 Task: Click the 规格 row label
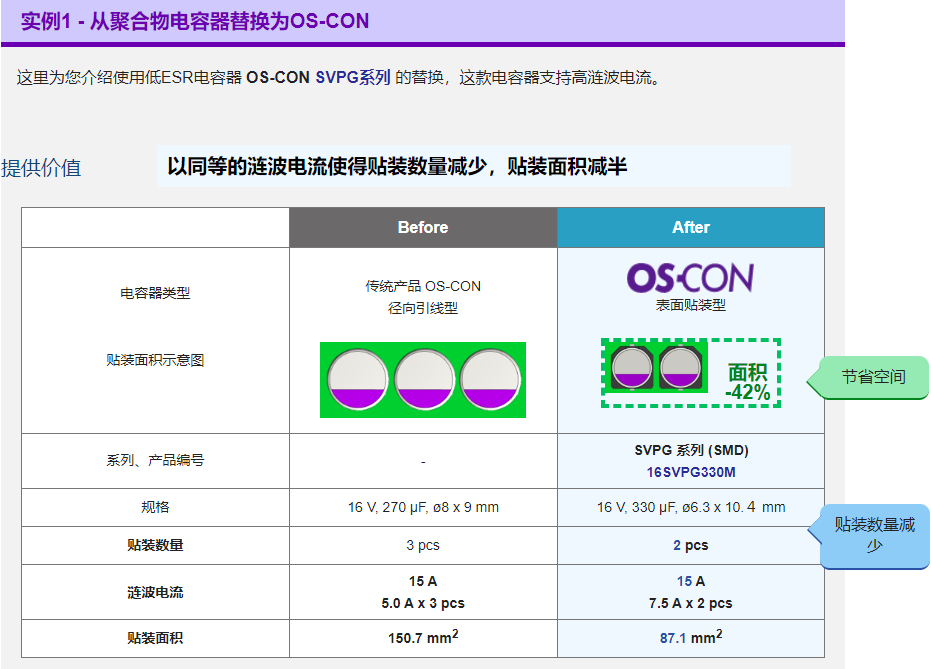click(155, 507)
